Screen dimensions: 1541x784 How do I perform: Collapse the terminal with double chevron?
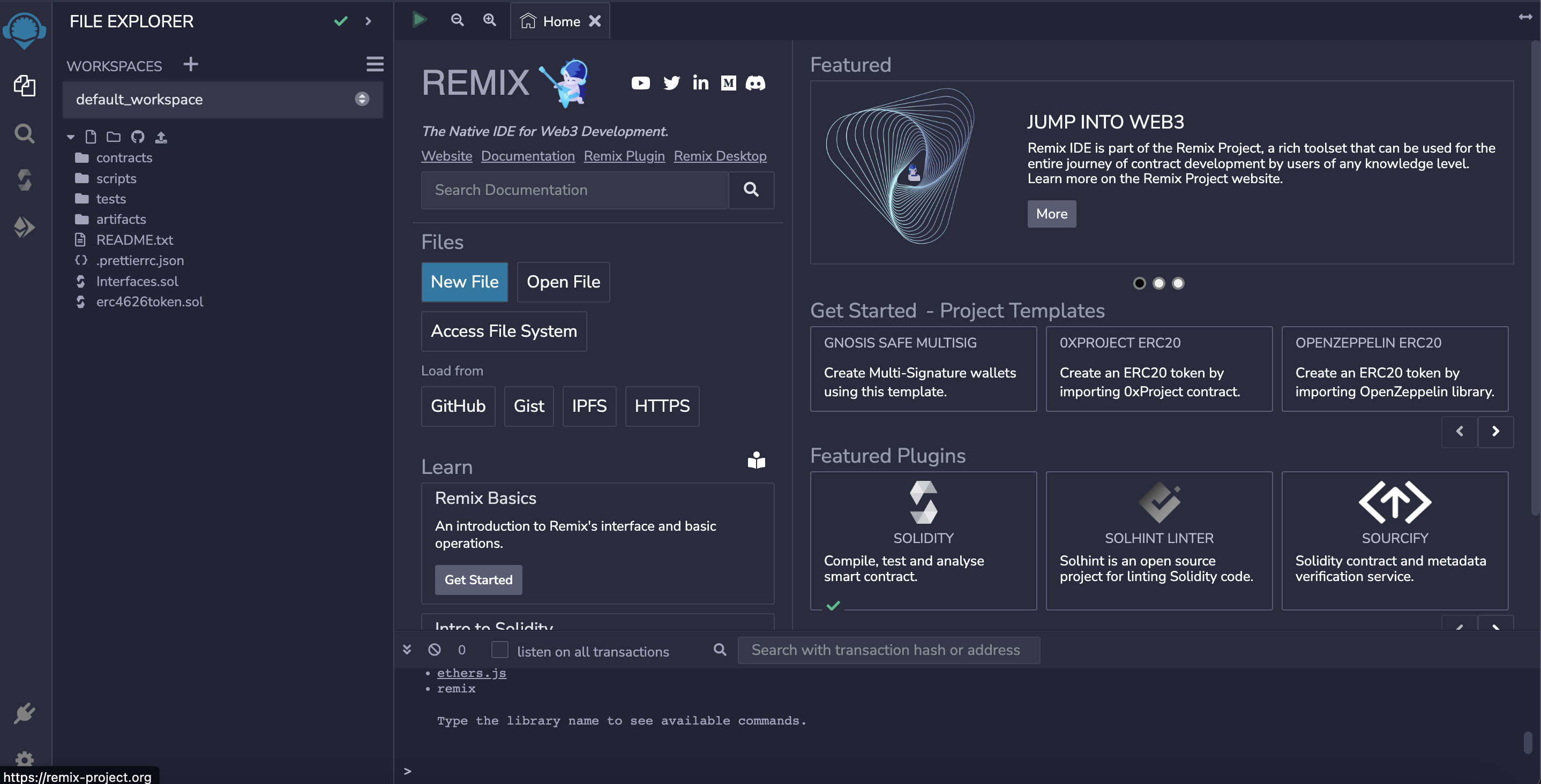[407, 650]
